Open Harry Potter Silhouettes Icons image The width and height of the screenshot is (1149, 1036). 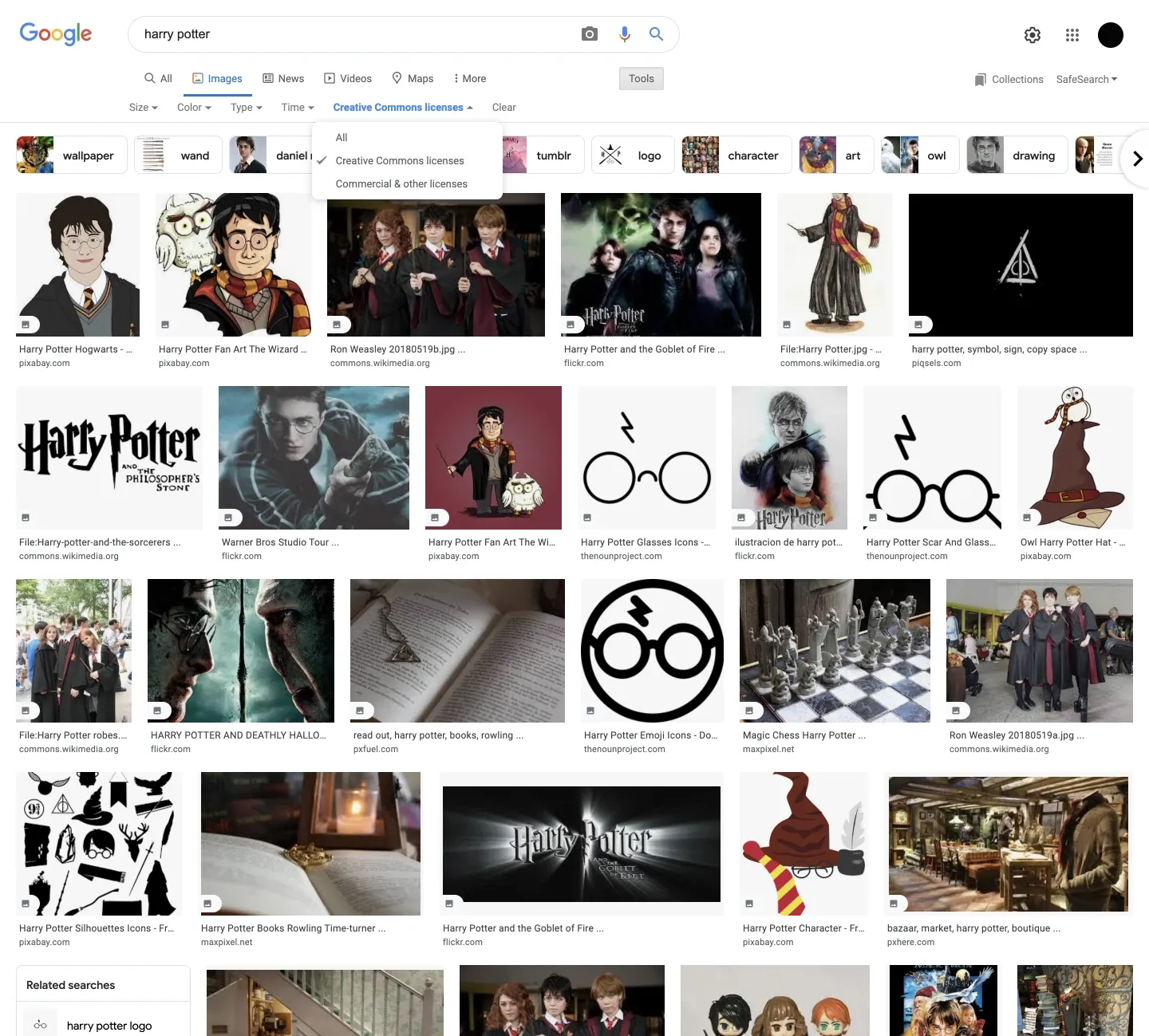(99, 843)
